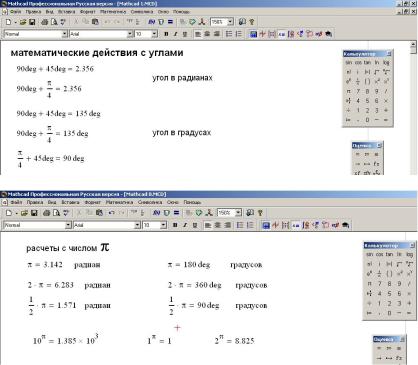Click heading 'математические действия с углами'

[x=97, y=53]
